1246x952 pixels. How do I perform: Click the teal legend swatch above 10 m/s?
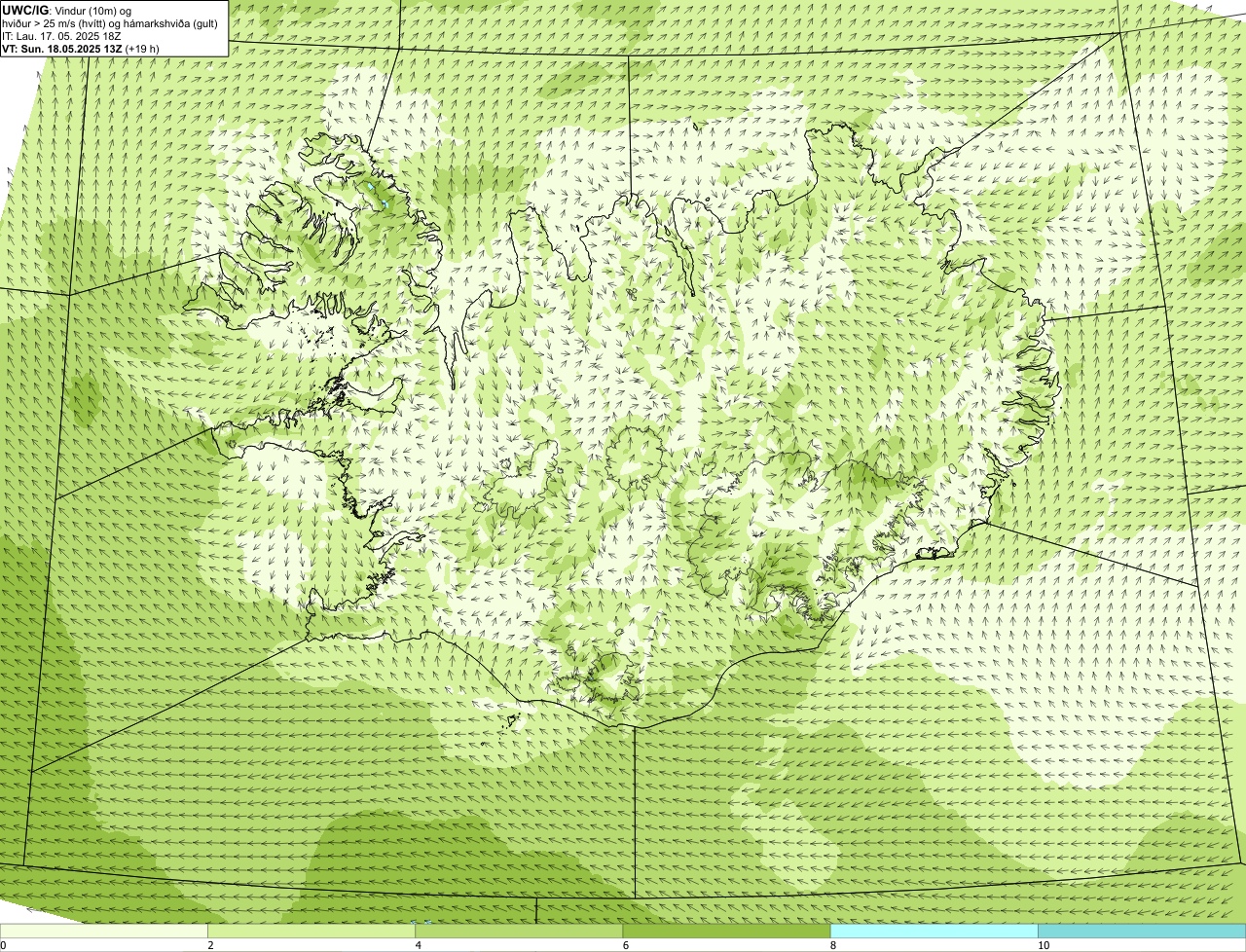(1142, 932)
